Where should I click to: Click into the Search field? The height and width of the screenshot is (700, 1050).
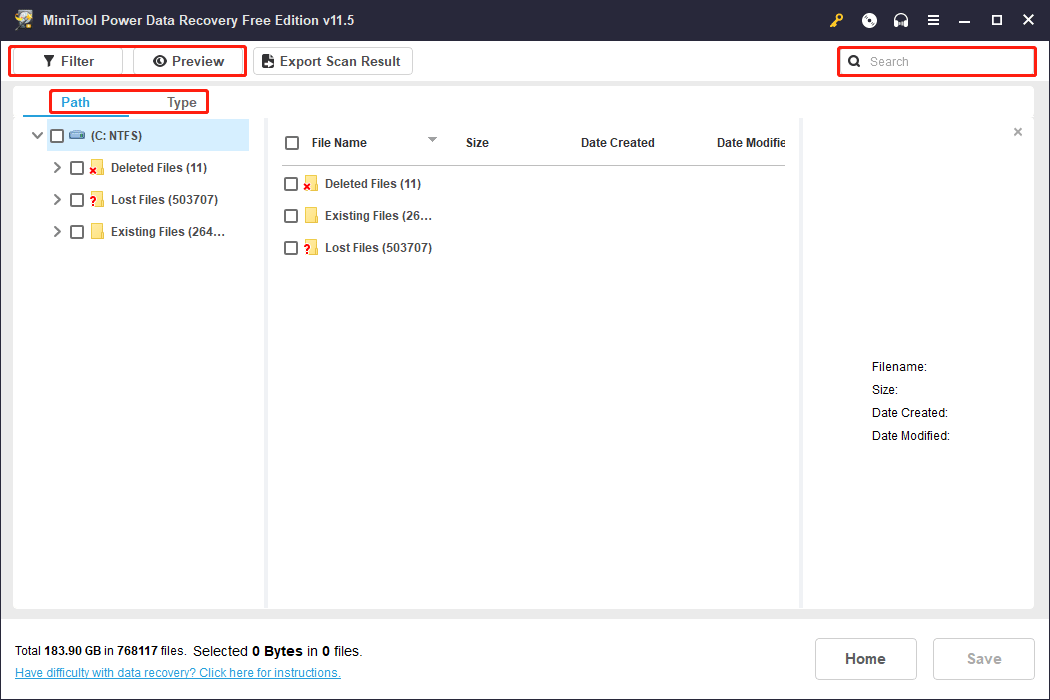click(x=937, y=62)
